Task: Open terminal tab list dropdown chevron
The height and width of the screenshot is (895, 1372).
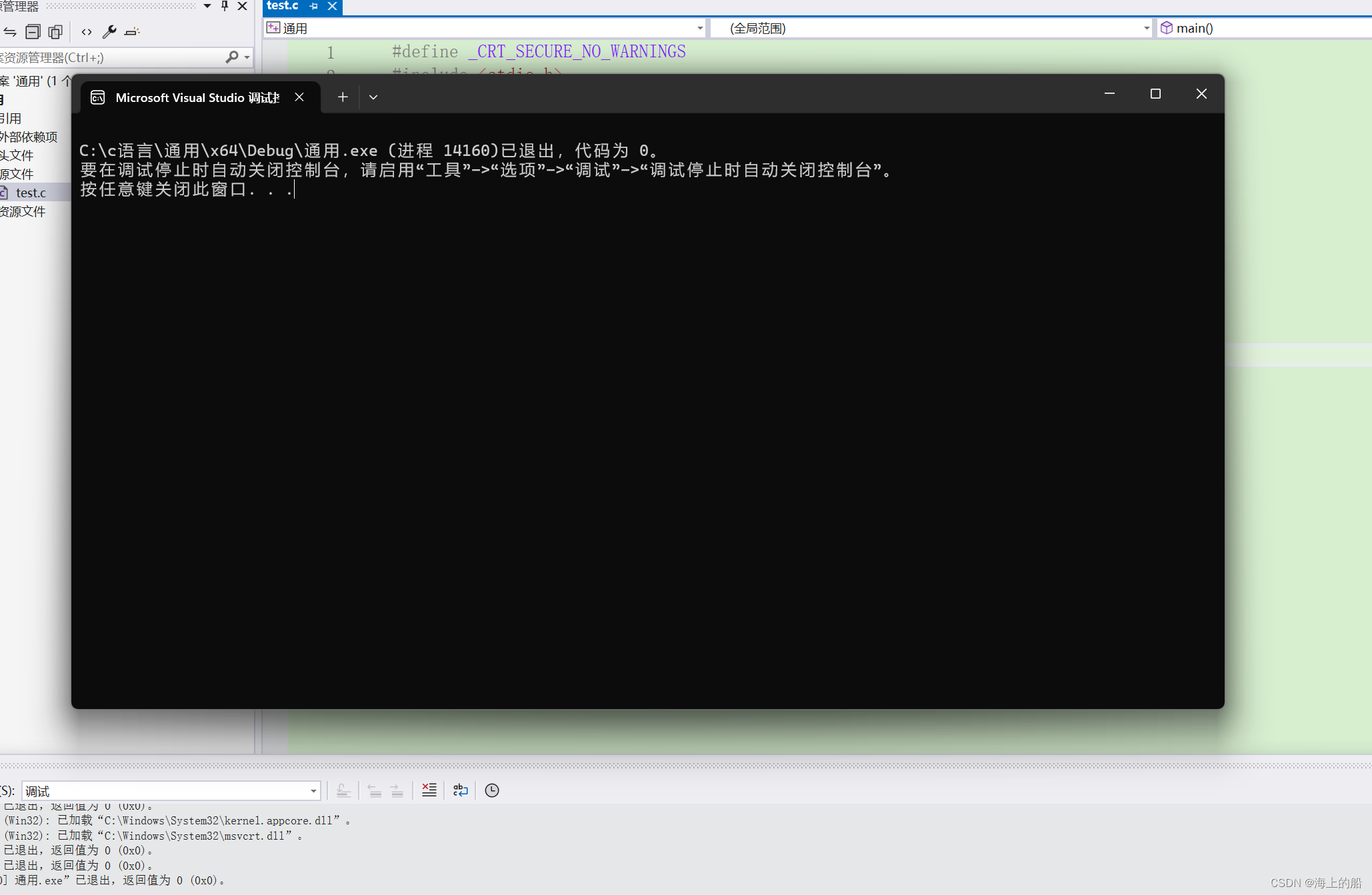Action: pos(373,97)
